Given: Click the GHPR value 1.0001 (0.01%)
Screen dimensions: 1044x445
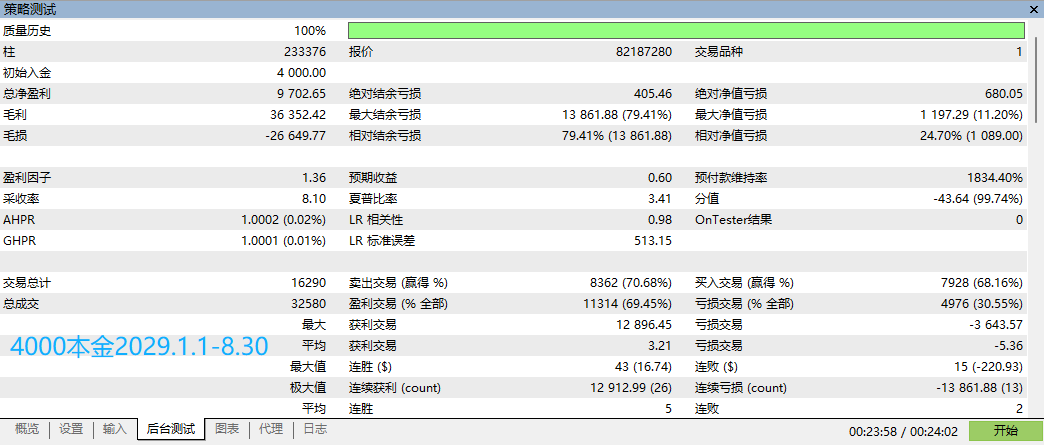Looking at the screenshot, I should point(284,241).
